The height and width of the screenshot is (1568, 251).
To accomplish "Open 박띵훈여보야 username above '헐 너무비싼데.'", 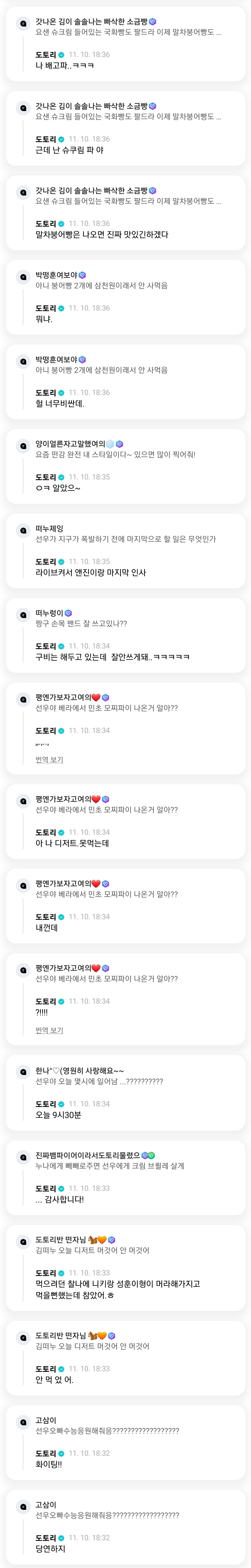I will click(x=56, y=359).
